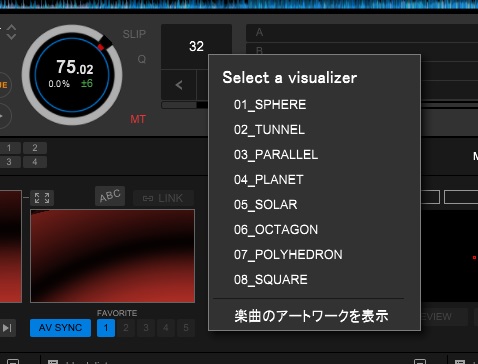Select pad bank 1
The width and height of the screenshot is (478, 364).
[x=9, y=148]
